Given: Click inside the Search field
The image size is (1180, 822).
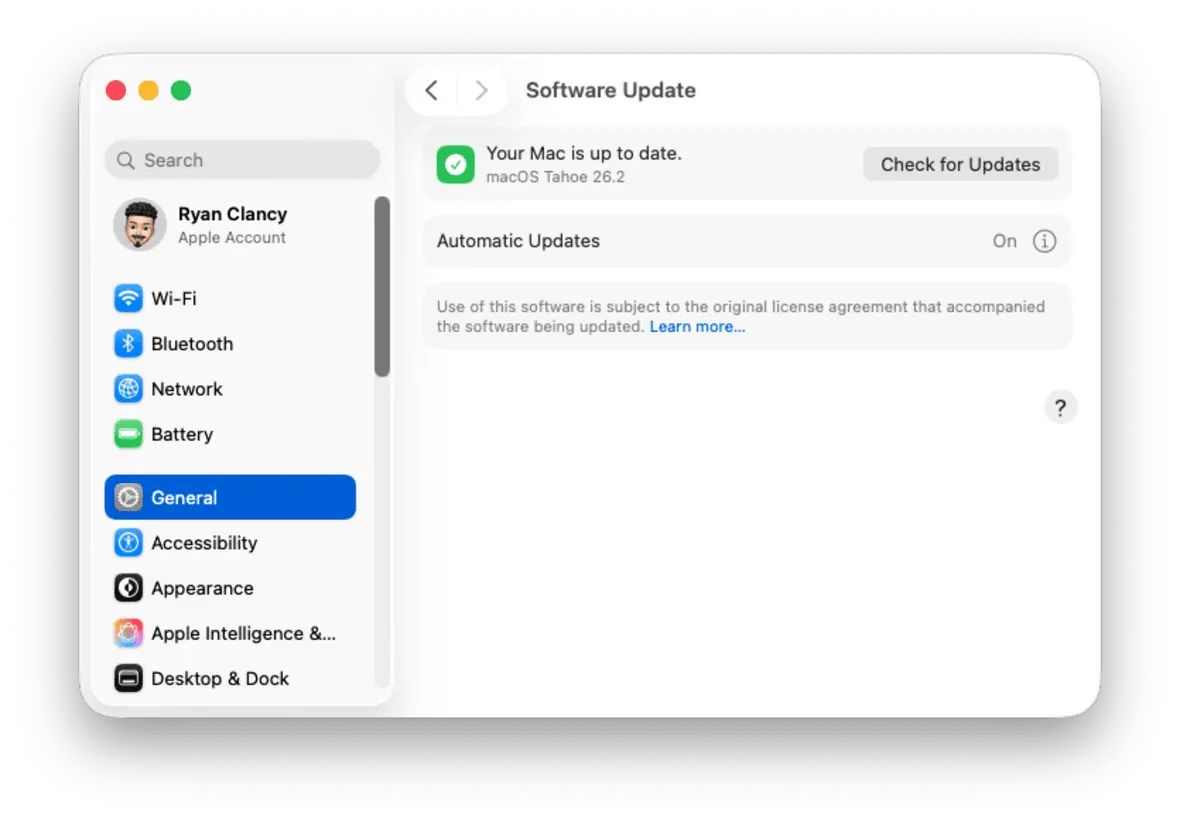Looking at the screenshot, I should [x=242, y=160].
